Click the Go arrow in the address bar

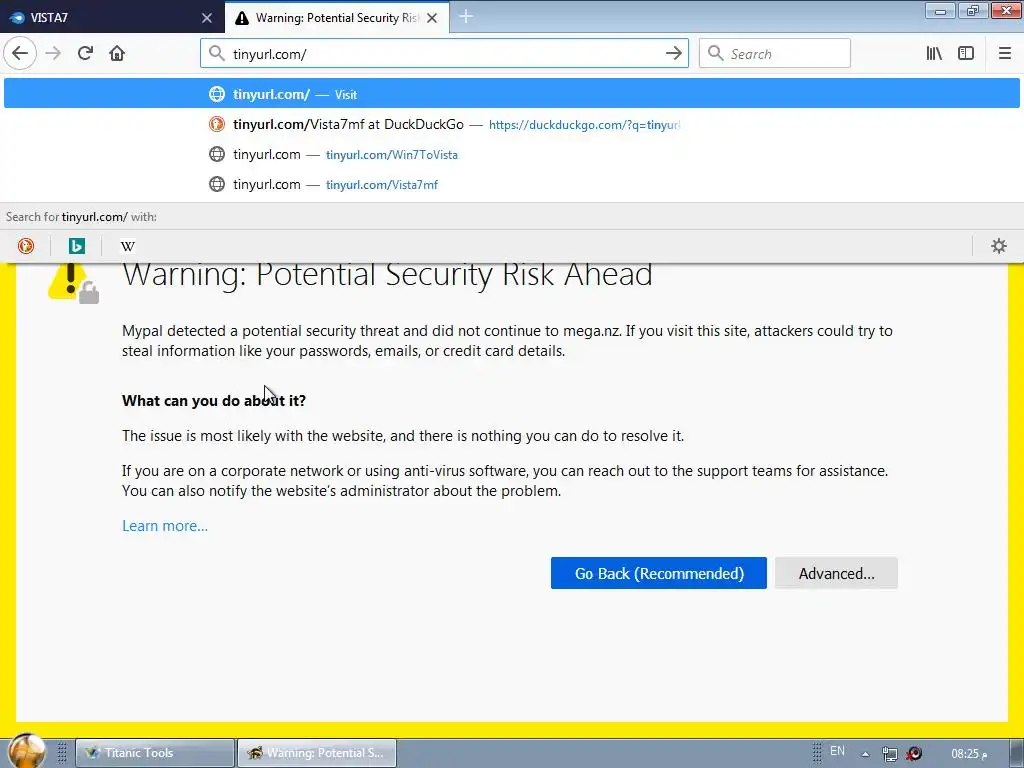[x=673, y=54]
